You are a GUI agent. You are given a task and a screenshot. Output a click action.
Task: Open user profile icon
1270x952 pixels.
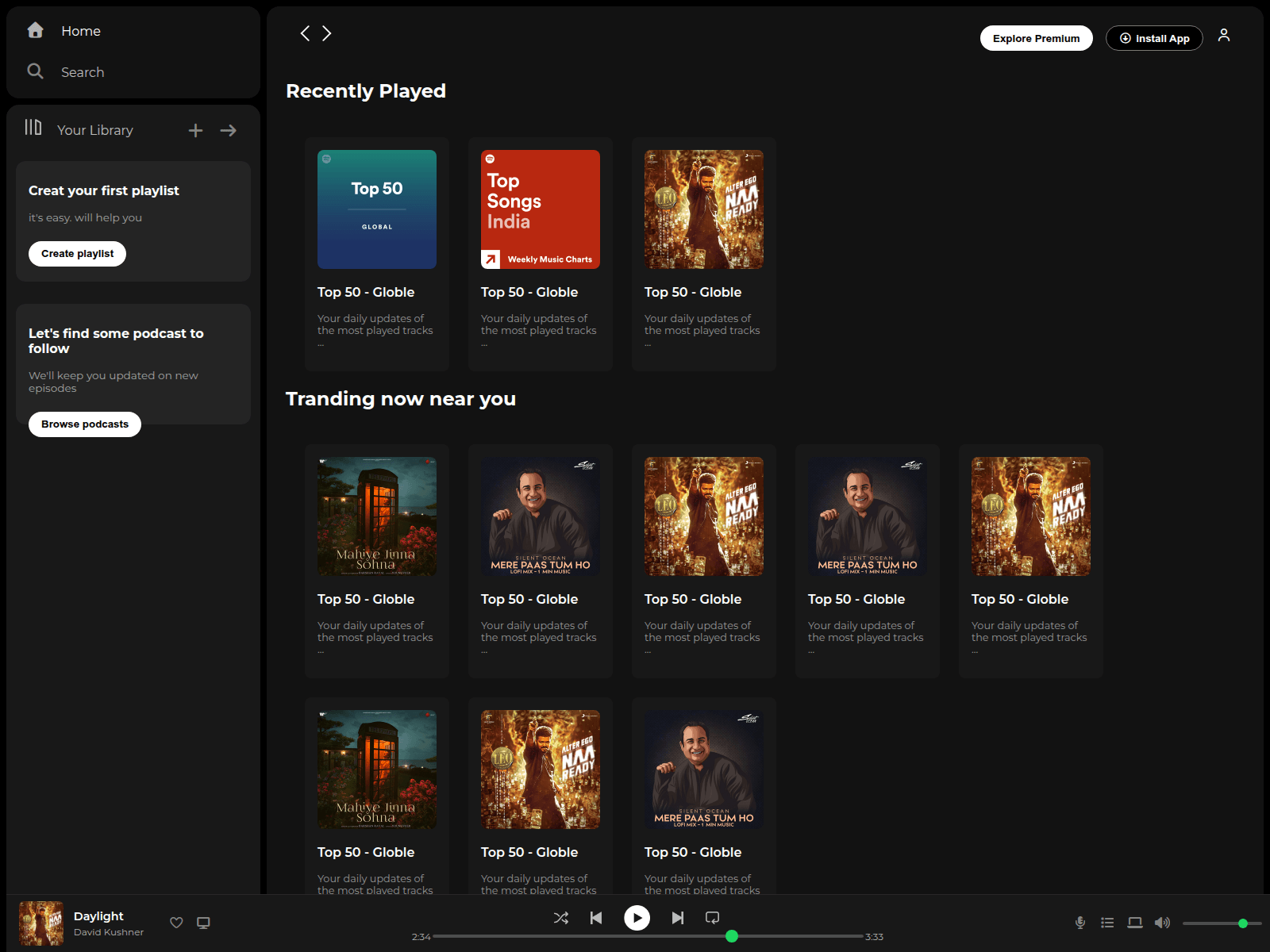point(1224,35)
